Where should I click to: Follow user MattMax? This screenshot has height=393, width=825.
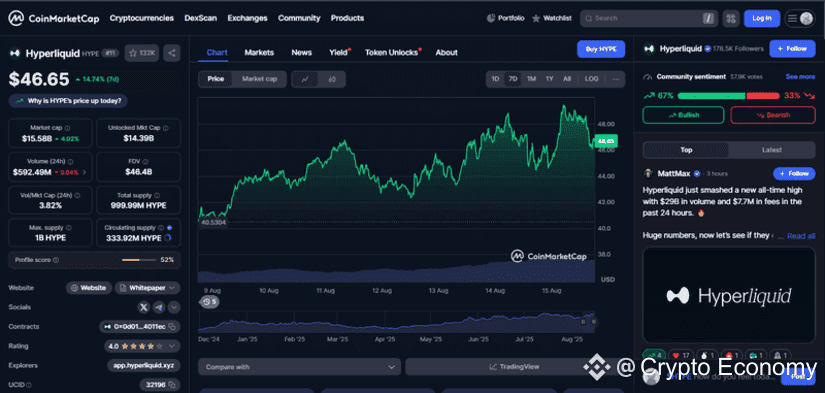pos(794,174)
